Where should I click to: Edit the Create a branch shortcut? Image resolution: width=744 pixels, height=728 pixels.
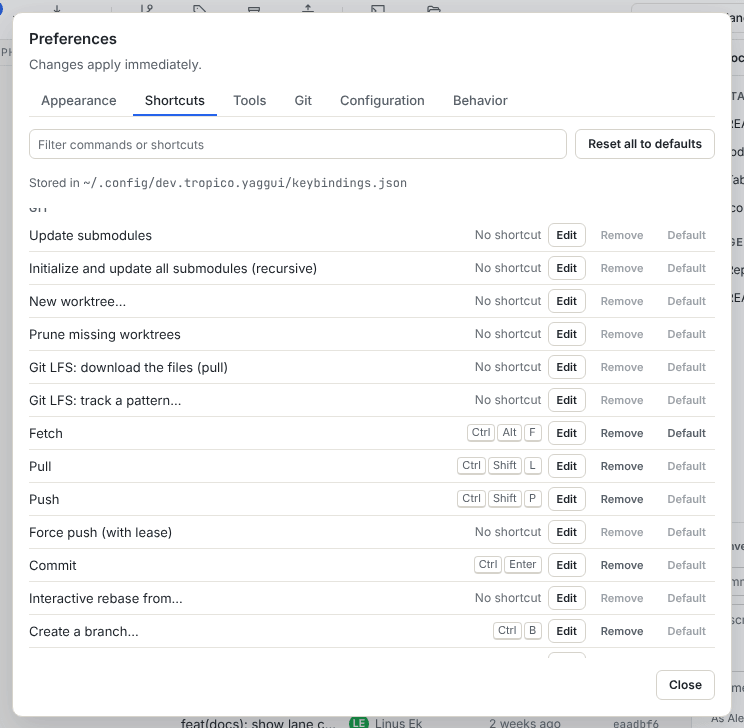point(567,631)
